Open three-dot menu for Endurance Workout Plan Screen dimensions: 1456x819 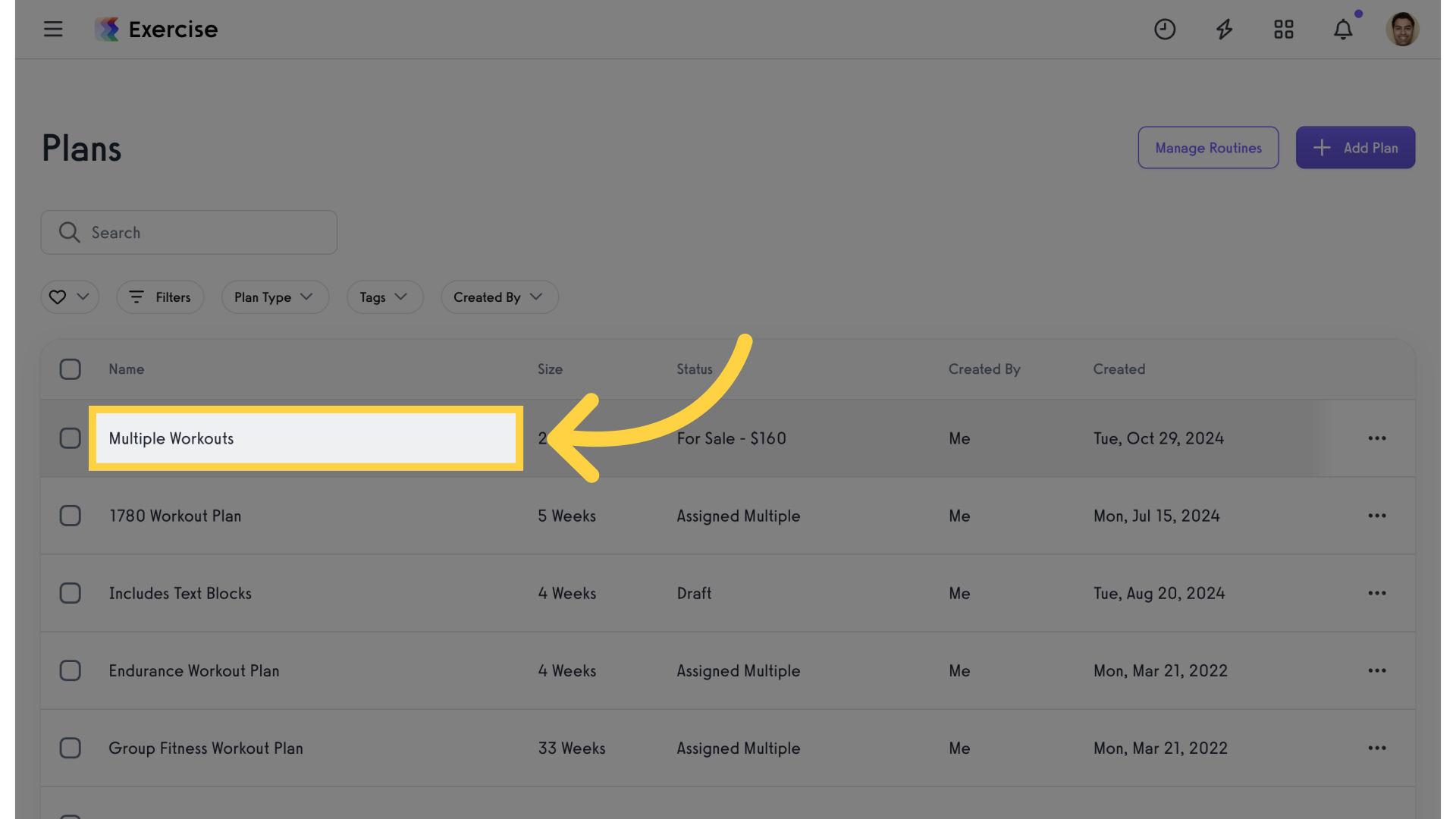[1377, 670]
